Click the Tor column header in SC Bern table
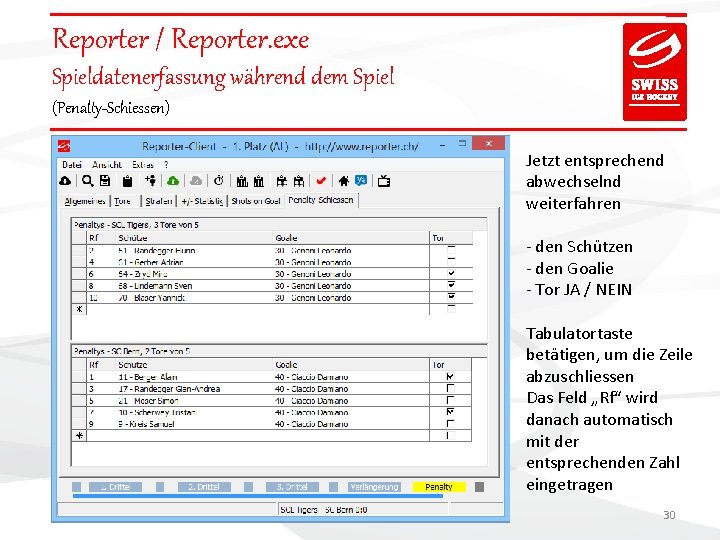Image resolution: width=720 pixels, height=540 pixels. (450, 365)
